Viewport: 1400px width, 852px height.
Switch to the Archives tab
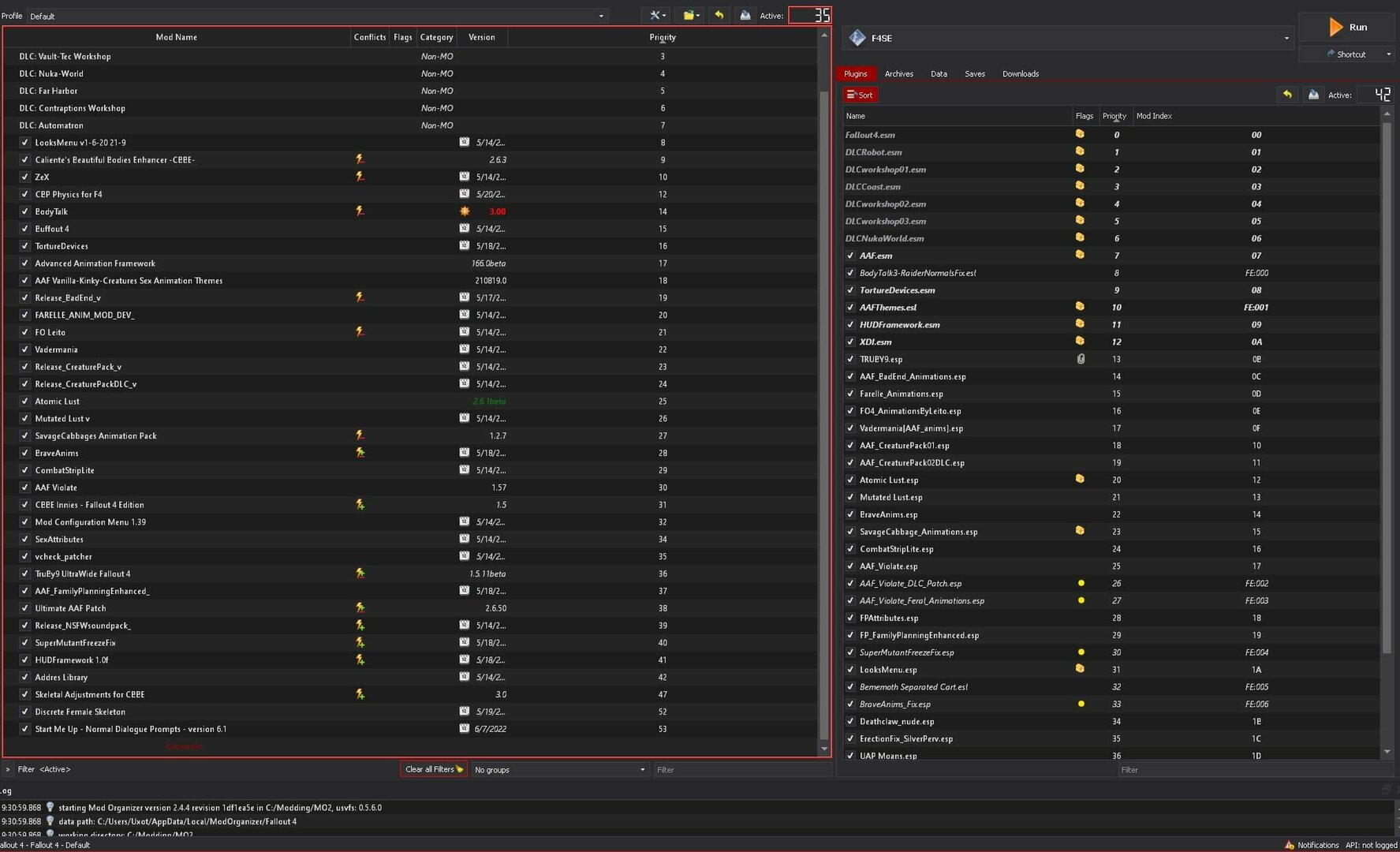click(x=898, y=74)
